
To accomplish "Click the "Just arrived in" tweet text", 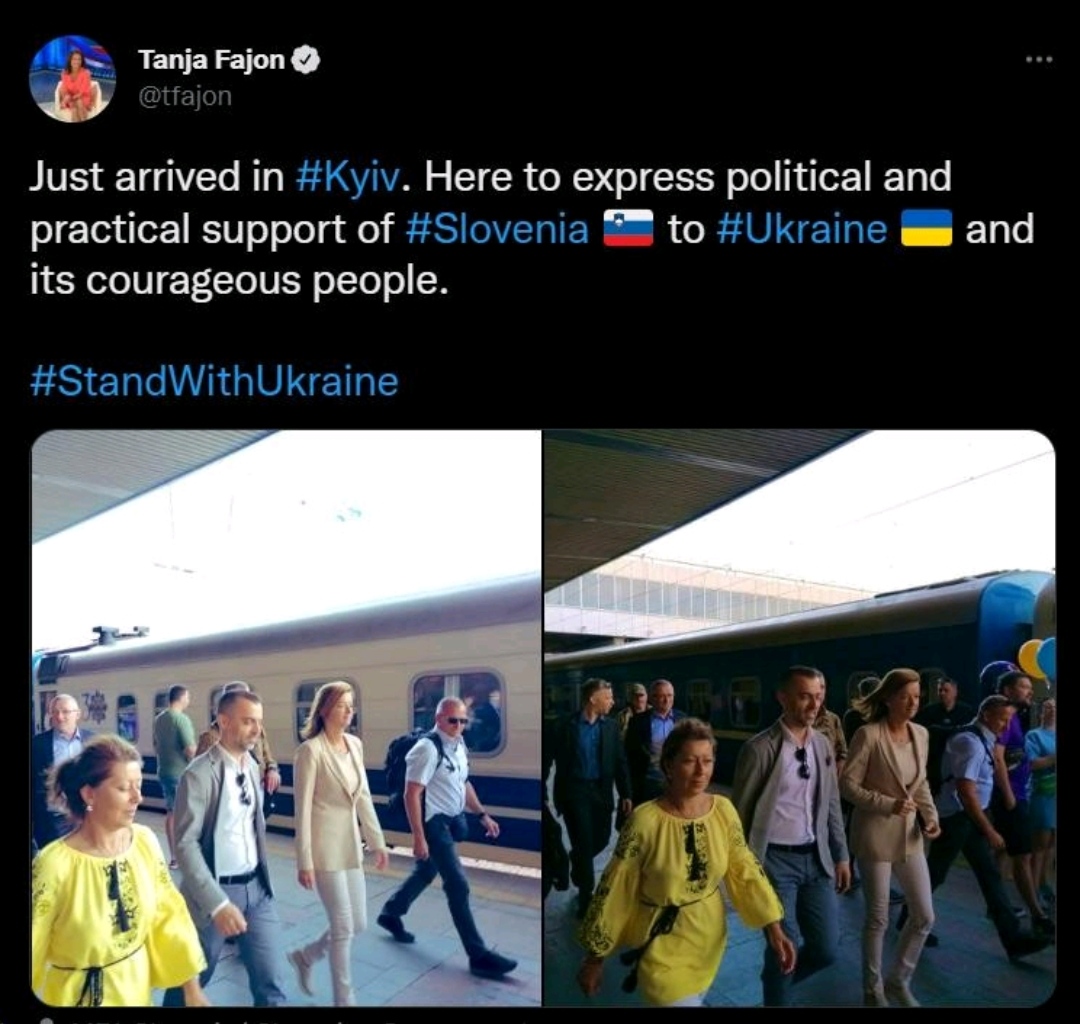I will (156, 177).
